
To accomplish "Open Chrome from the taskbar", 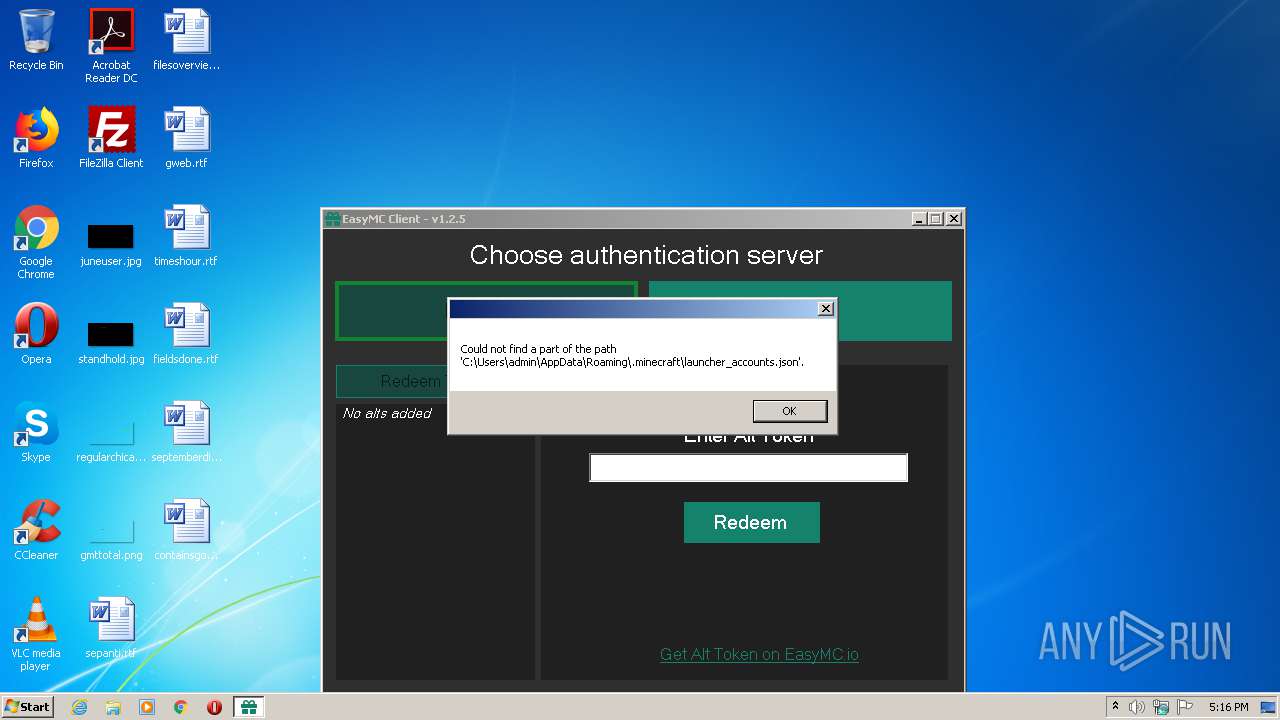I will coord(181,707).
